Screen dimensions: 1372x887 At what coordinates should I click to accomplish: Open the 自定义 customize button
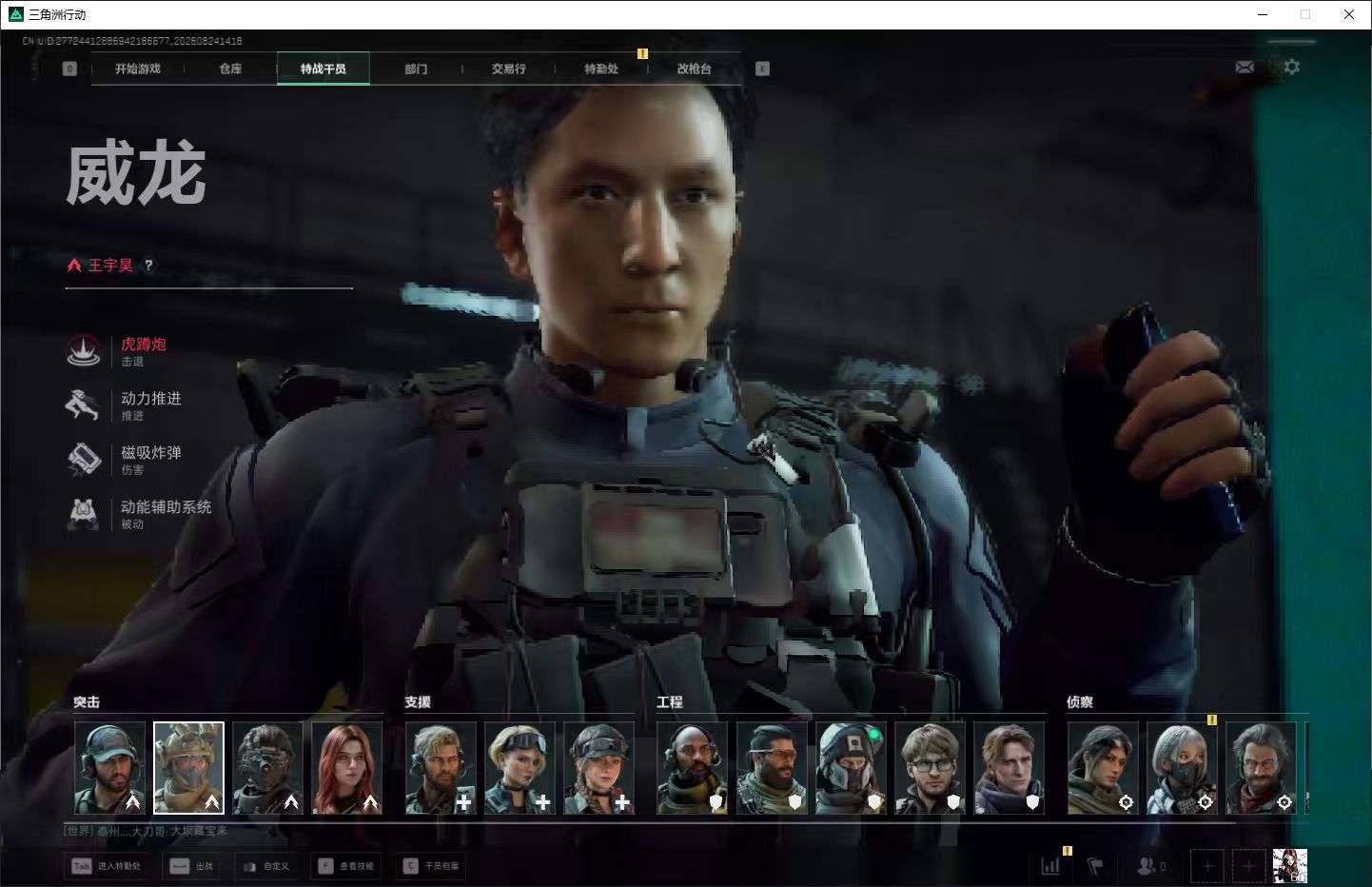pos(265,866)
